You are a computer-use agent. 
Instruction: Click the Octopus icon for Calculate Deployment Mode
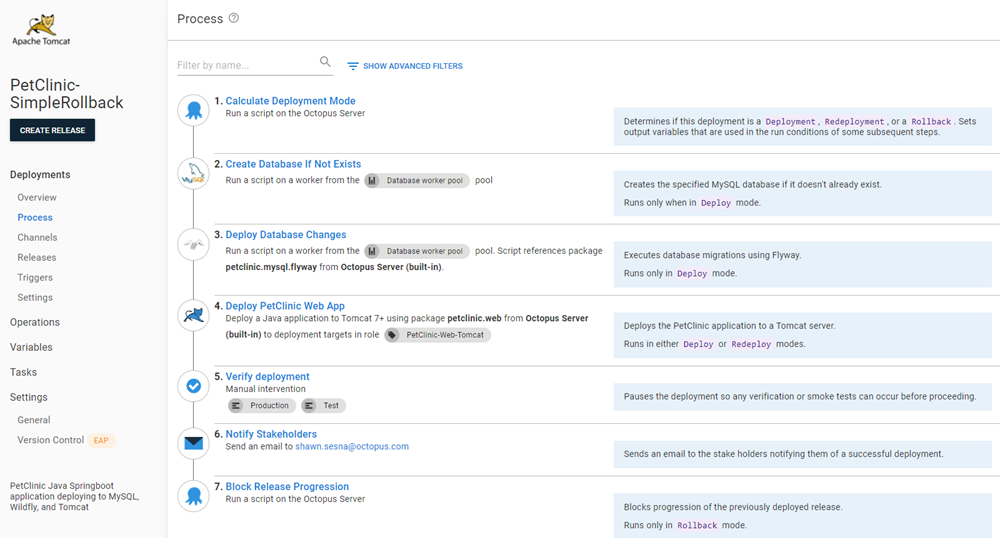194,111
